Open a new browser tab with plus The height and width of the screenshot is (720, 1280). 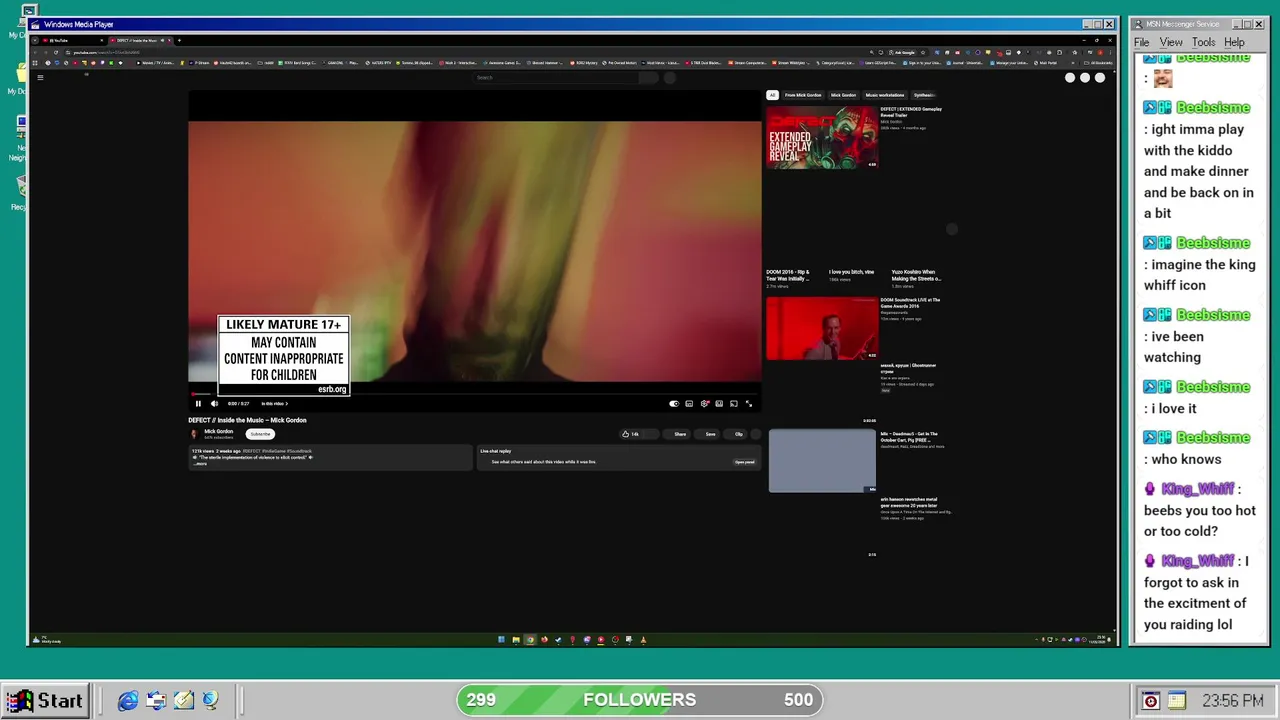click(179, 40)
